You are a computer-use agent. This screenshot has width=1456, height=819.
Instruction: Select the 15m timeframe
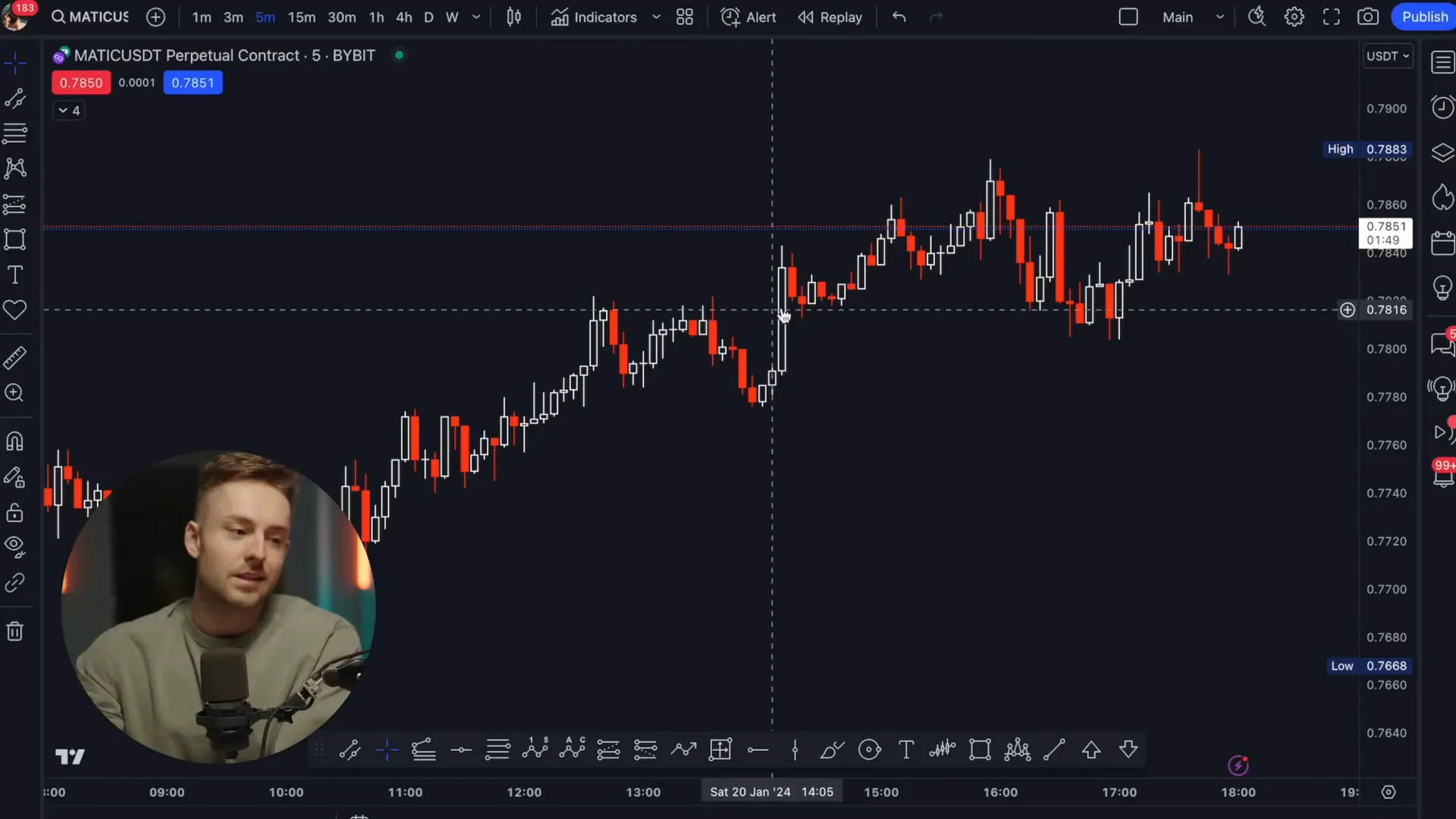(x=301, y=17)
